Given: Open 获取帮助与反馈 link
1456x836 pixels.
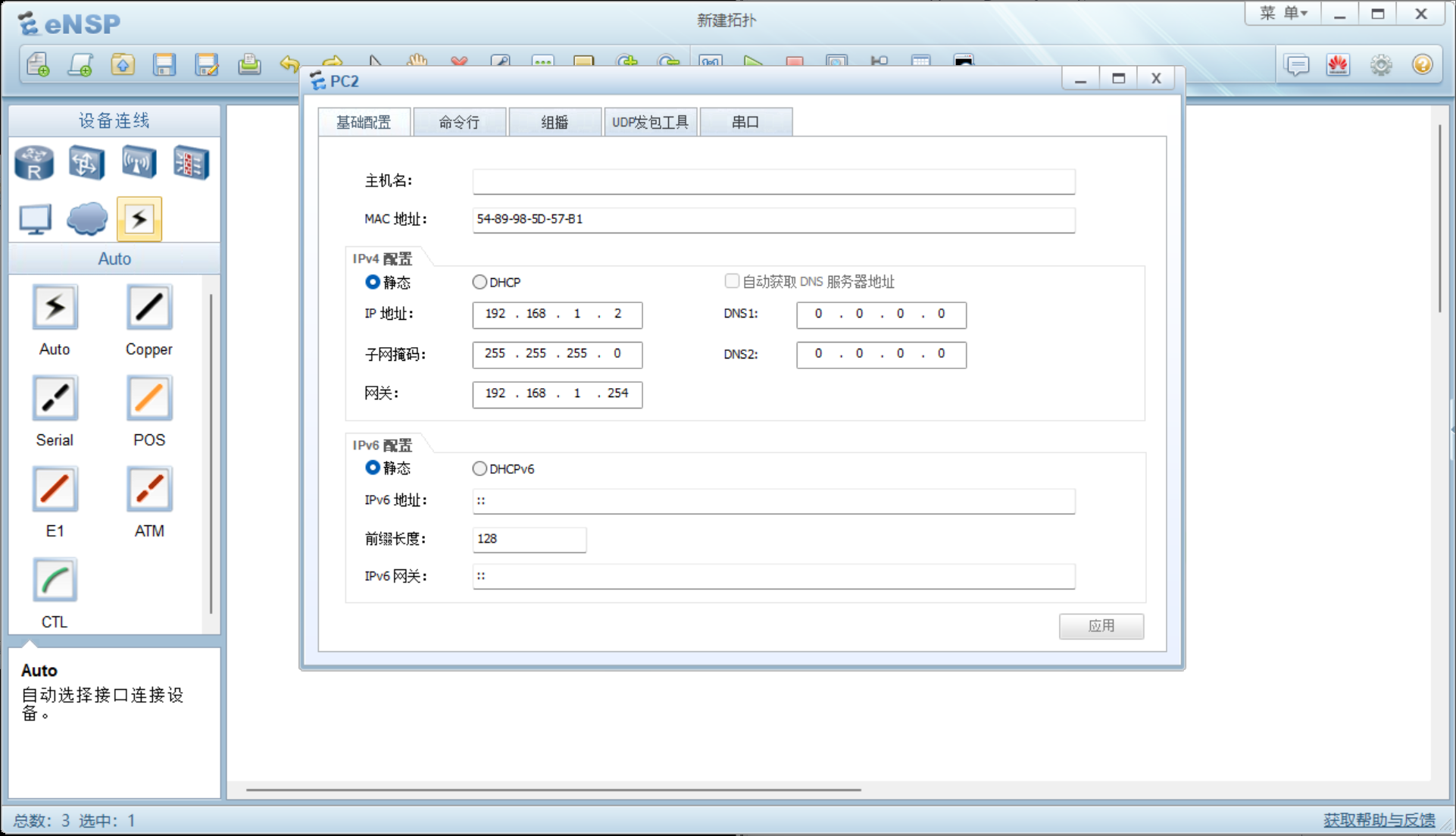Looking at the screenshot, I should click(x=1379, y=819).
